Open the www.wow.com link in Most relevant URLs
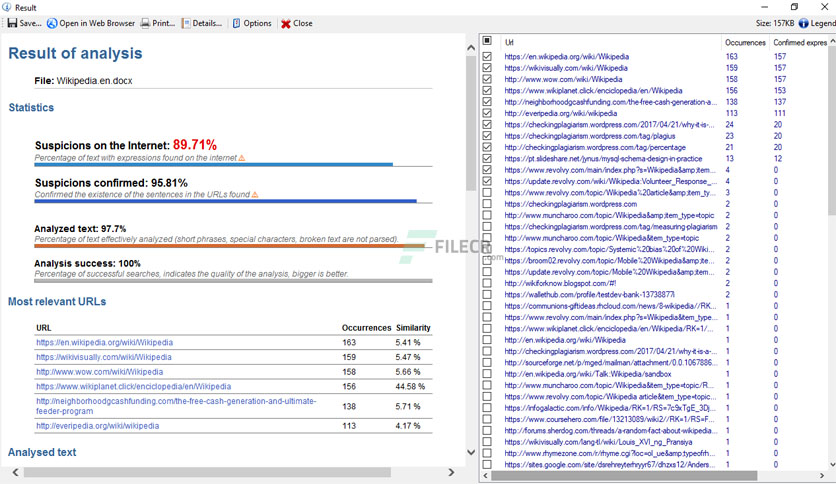Screen dimensions: 836x484 [100, 372]
